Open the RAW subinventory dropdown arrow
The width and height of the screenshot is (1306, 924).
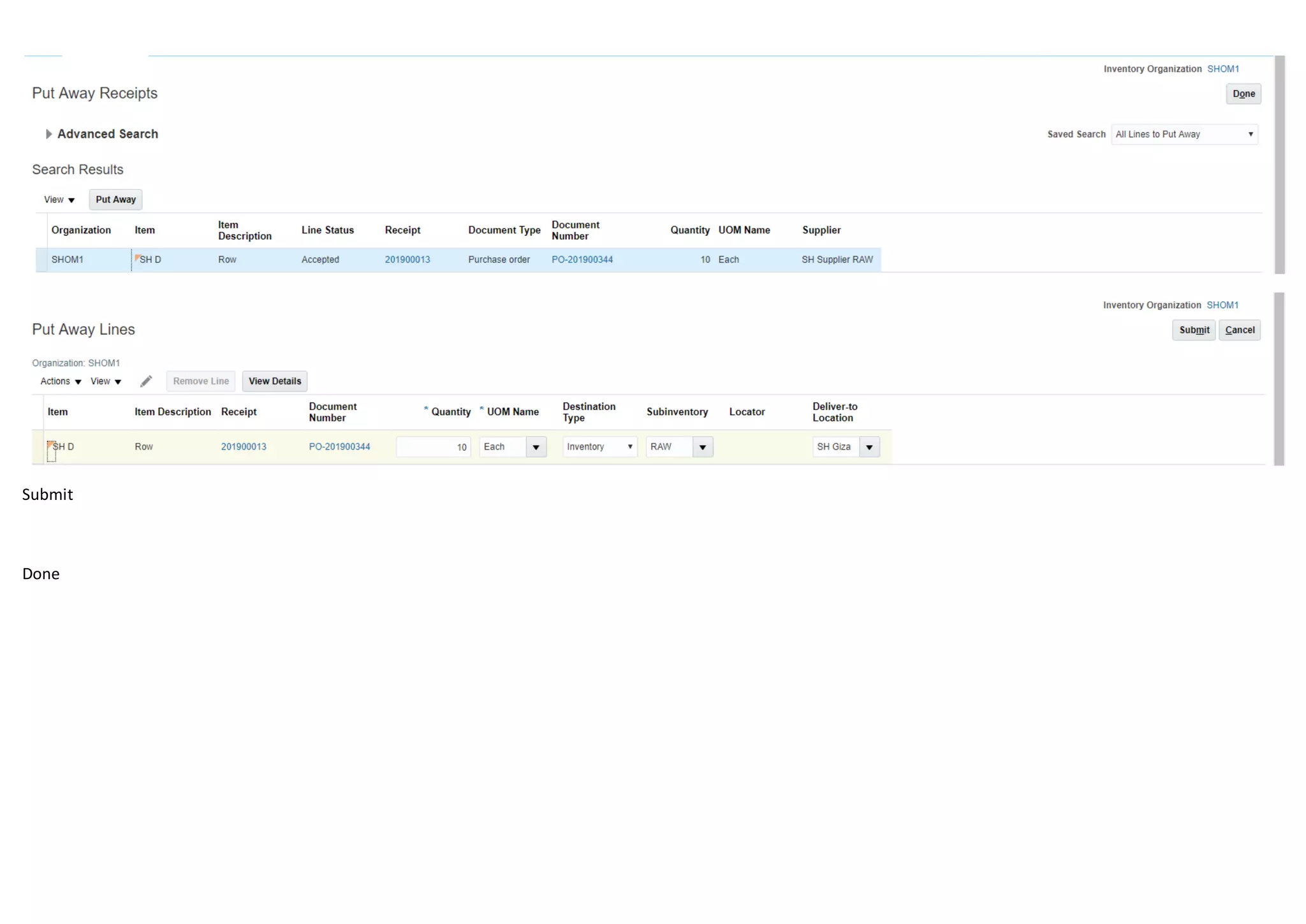[x=702, y=447]
